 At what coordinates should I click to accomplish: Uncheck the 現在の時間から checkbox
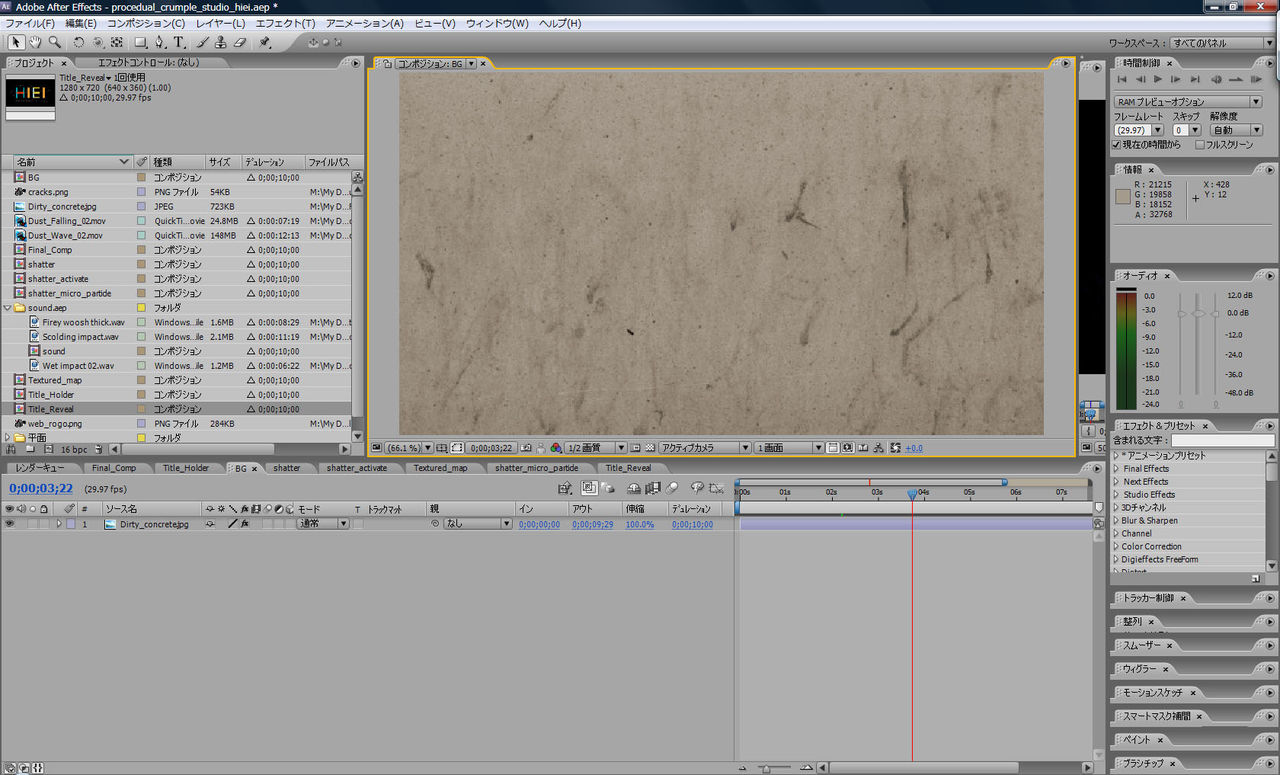coord(1116,145)
